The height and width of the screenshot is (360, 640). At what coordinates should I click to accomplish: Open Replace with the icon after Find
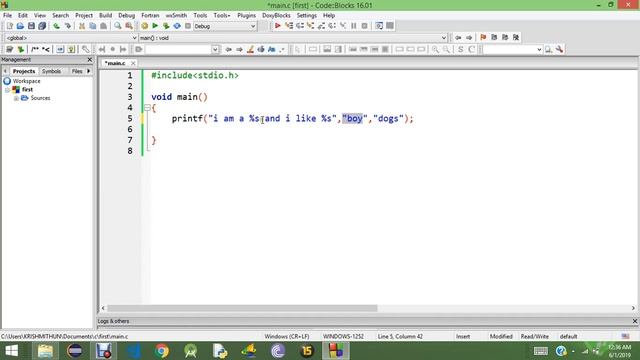129,26
